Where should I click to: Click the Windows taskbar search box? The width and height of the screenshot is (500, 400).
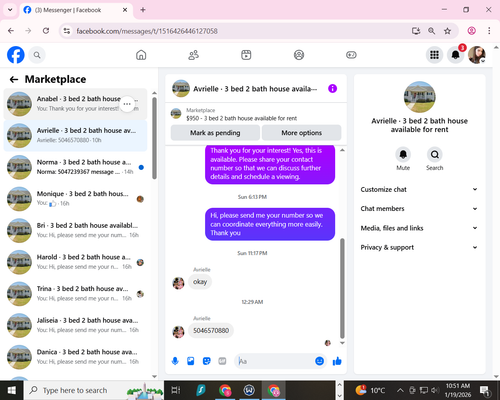(x=93, y=390)
